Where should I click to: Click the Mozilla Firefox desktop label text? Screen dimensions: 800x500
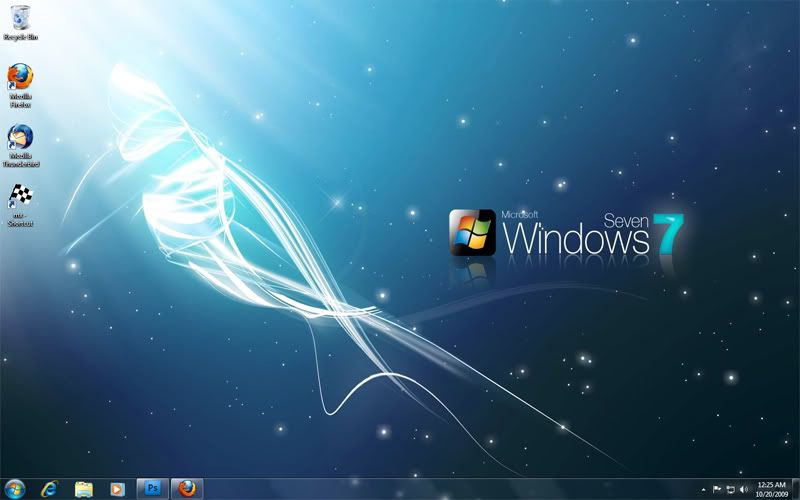[20, 100]
